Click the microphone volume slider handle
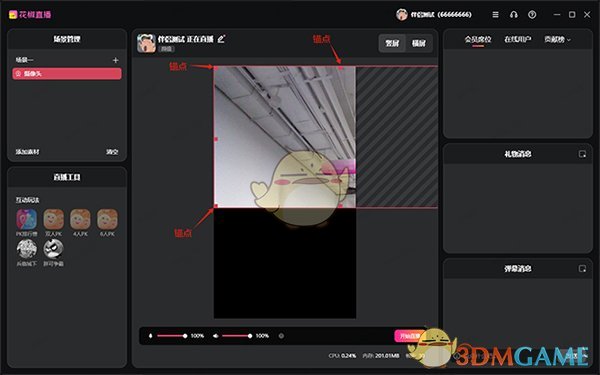The width and height of the screenshot is (600, 375). (185, 336)
